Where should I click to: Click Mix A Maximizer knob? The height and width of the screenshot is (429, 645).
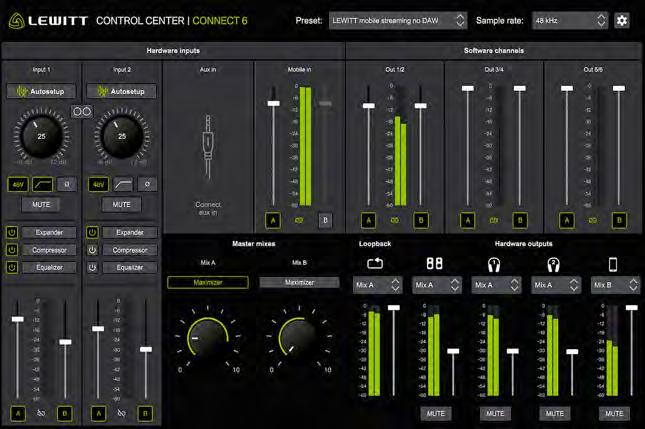[208, 339]
